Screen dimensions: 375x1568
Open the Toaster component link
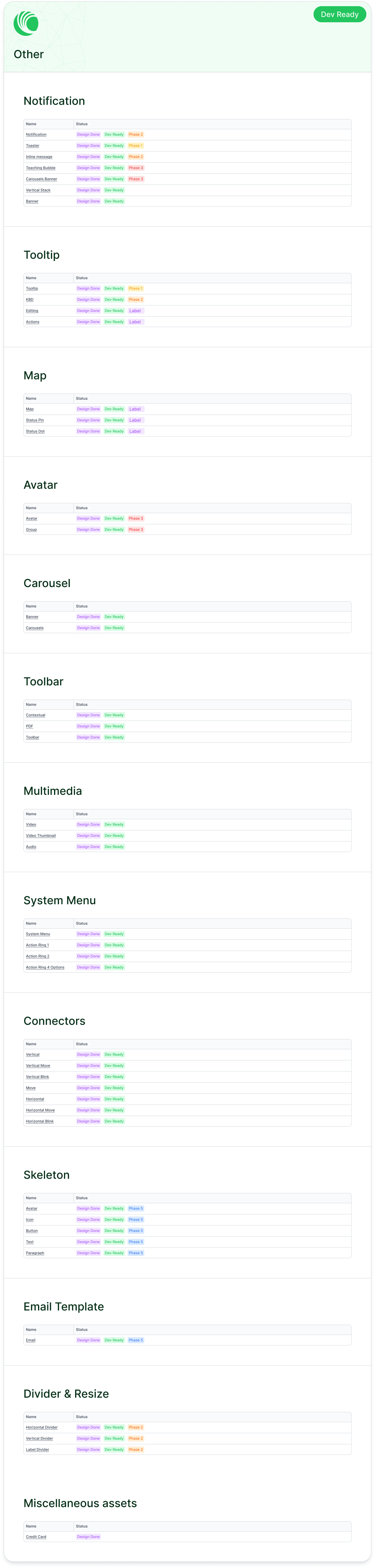click(x=33, y=146)
